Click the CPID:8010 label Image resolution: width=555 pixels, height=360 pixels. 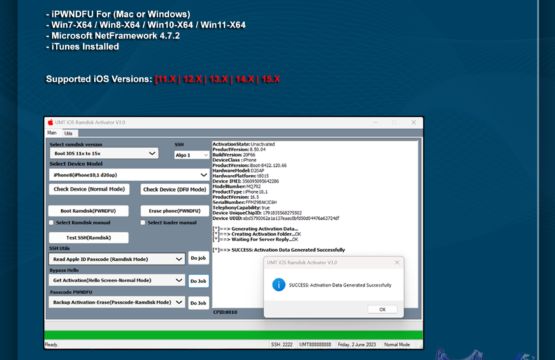point(225,312)
